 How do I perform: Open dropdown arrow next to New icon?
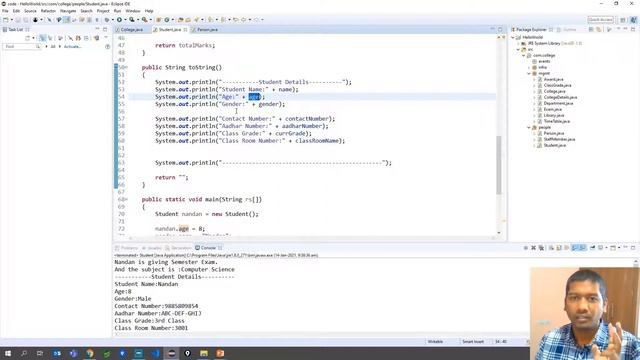[11, 20]
